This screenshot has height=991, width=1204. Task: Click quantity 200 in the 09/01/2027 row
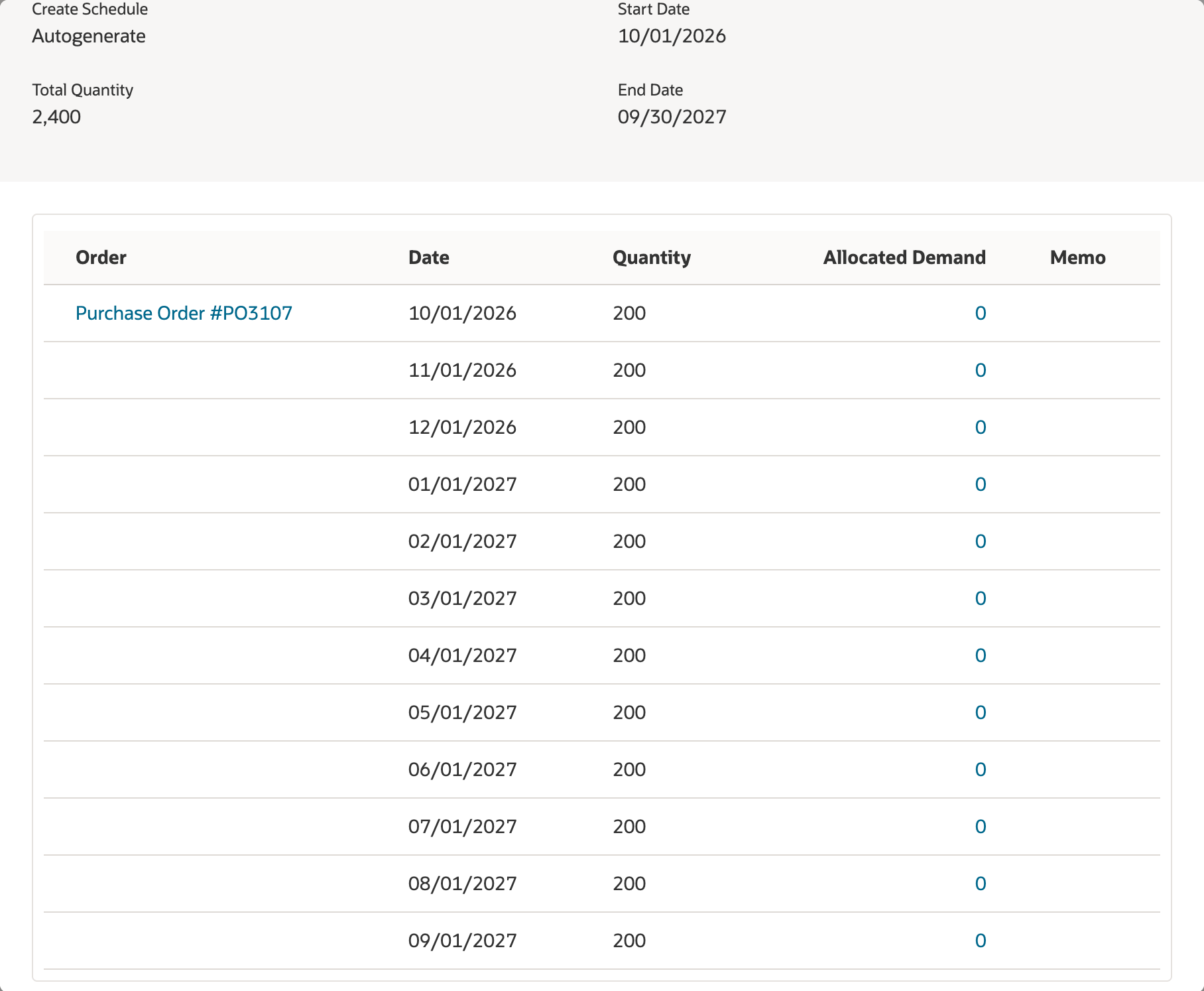point(629,941)
